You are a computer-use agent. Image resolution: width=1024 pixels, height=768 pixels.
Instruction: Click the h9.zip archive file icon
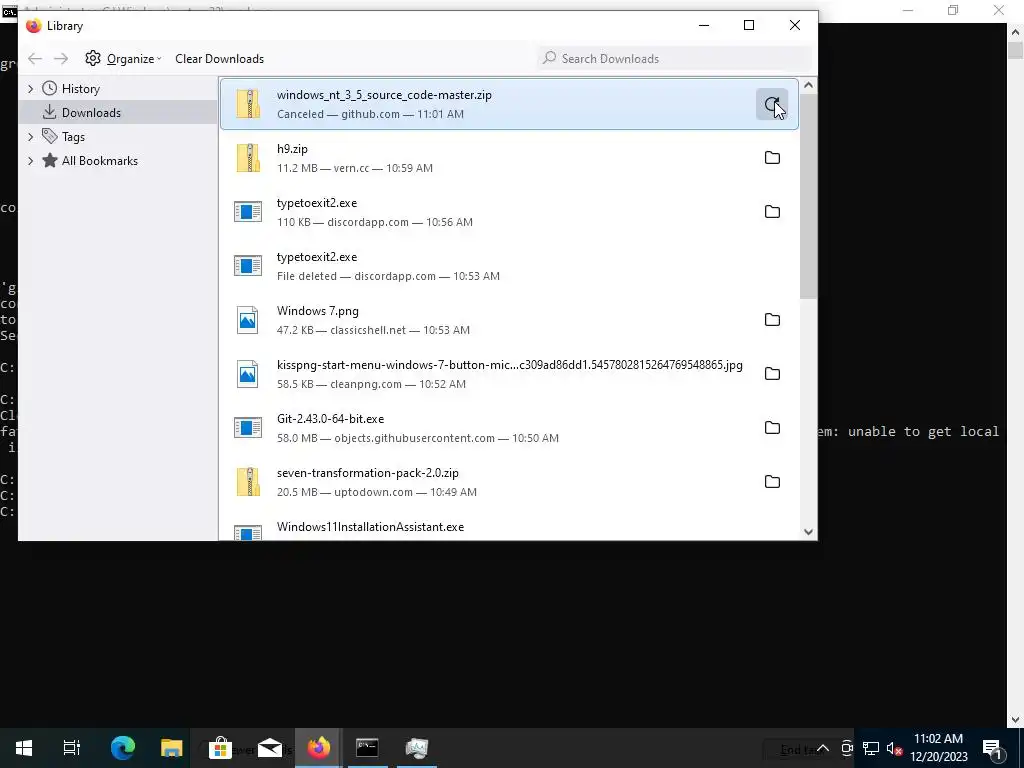click(248, 158)
